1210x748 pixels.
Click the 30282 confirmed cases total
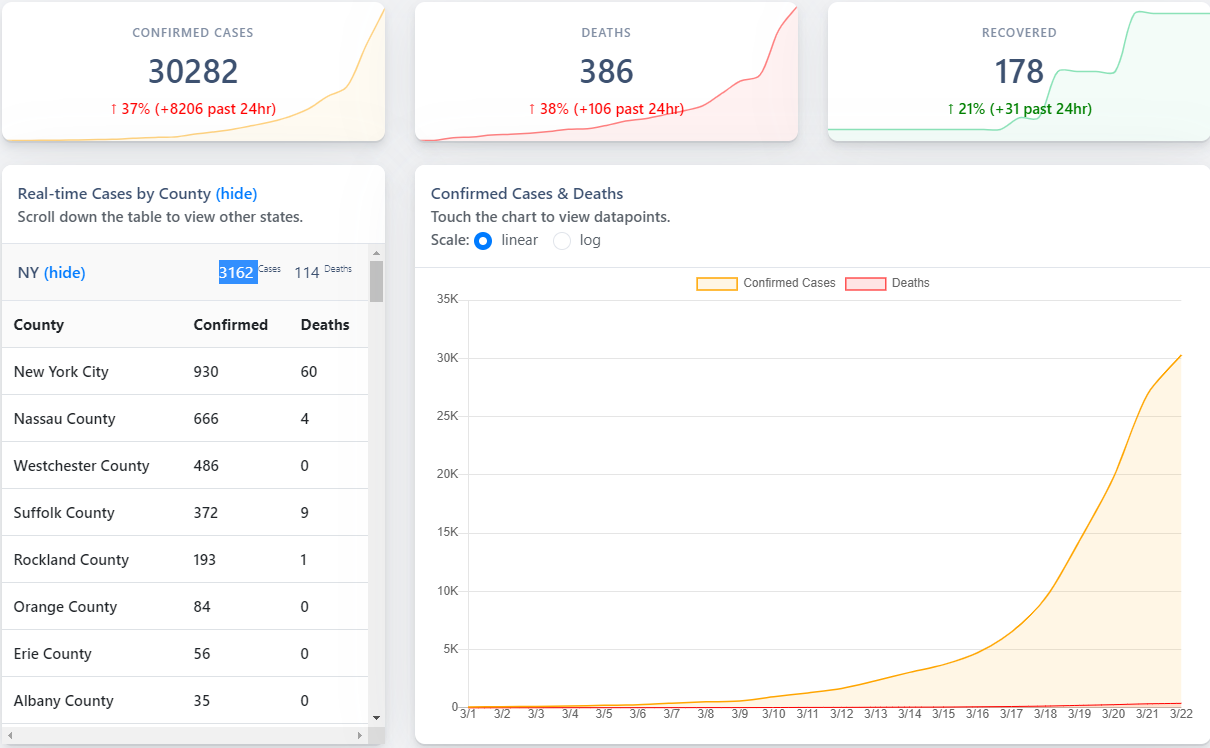(193, 71)
